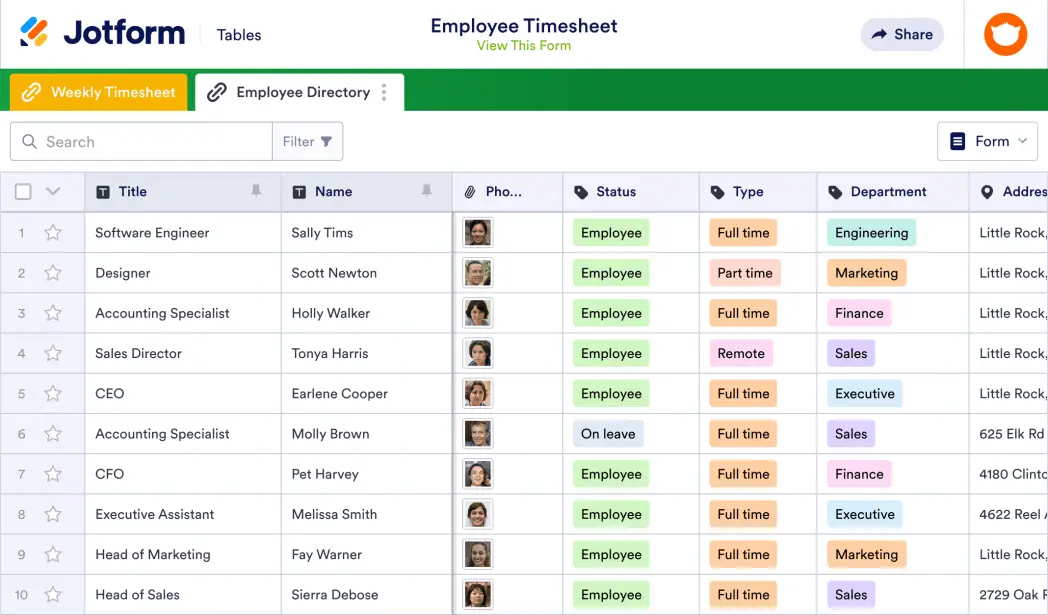
Task: Click Scott Newton's photo thumbnail
Action: [477, 272]
